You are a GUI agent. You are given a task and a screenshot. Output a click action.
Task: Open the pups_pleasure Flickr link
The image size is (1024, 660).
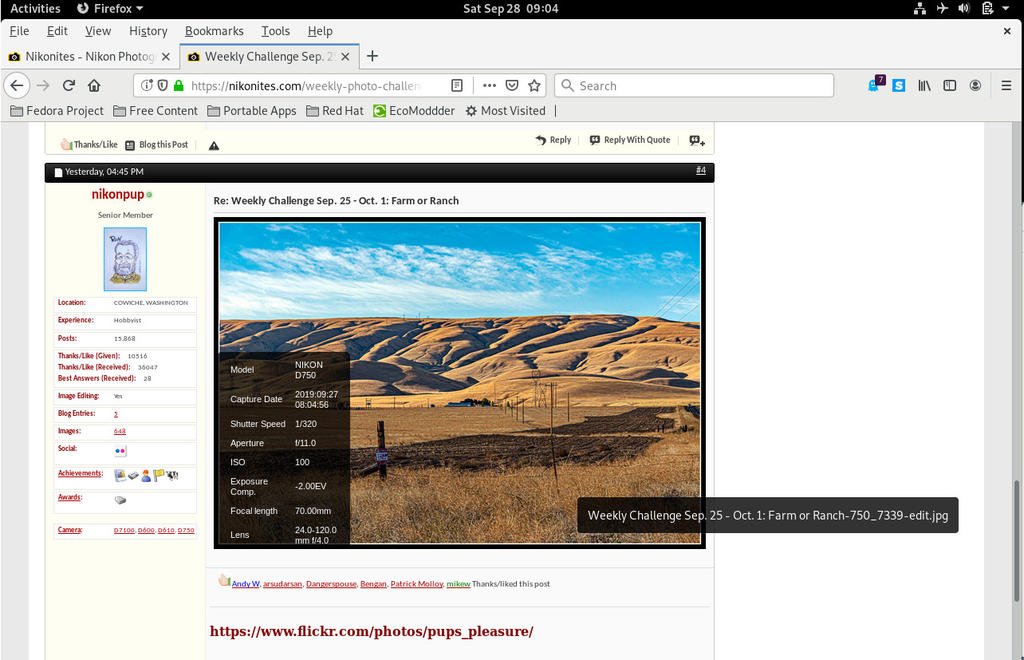pyautogui.click(x=371, y=631)
